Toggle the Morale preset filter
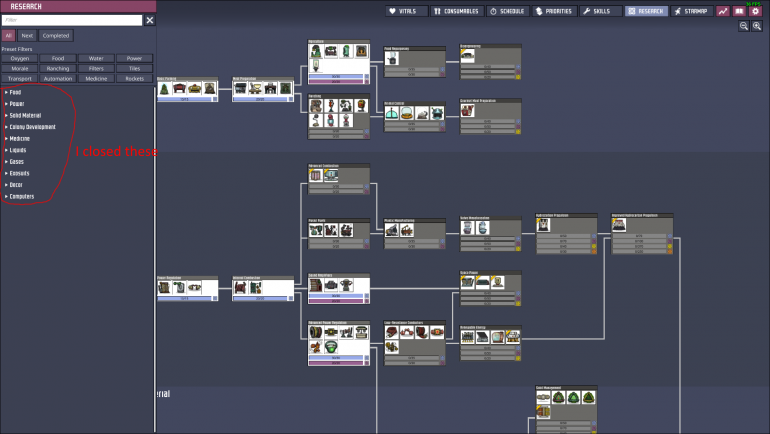770x434 pixels. (x=20, y=68)
